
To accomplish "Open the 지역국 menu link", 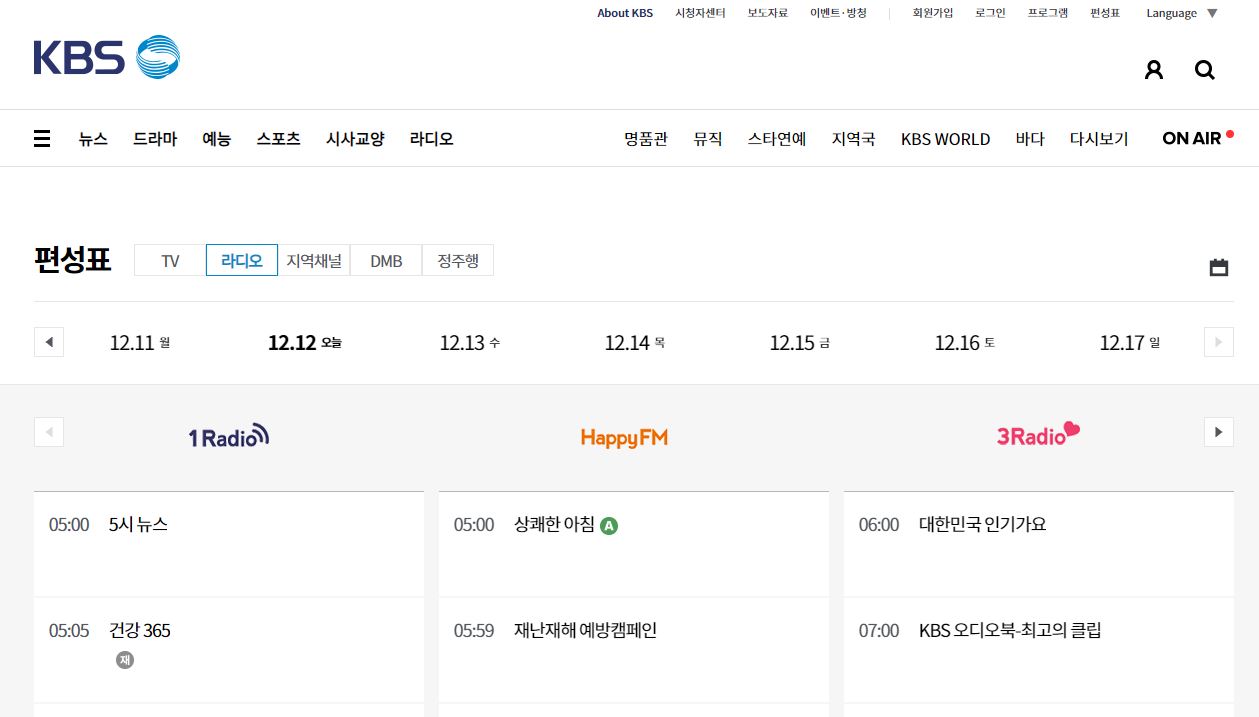I will point(853,139).
